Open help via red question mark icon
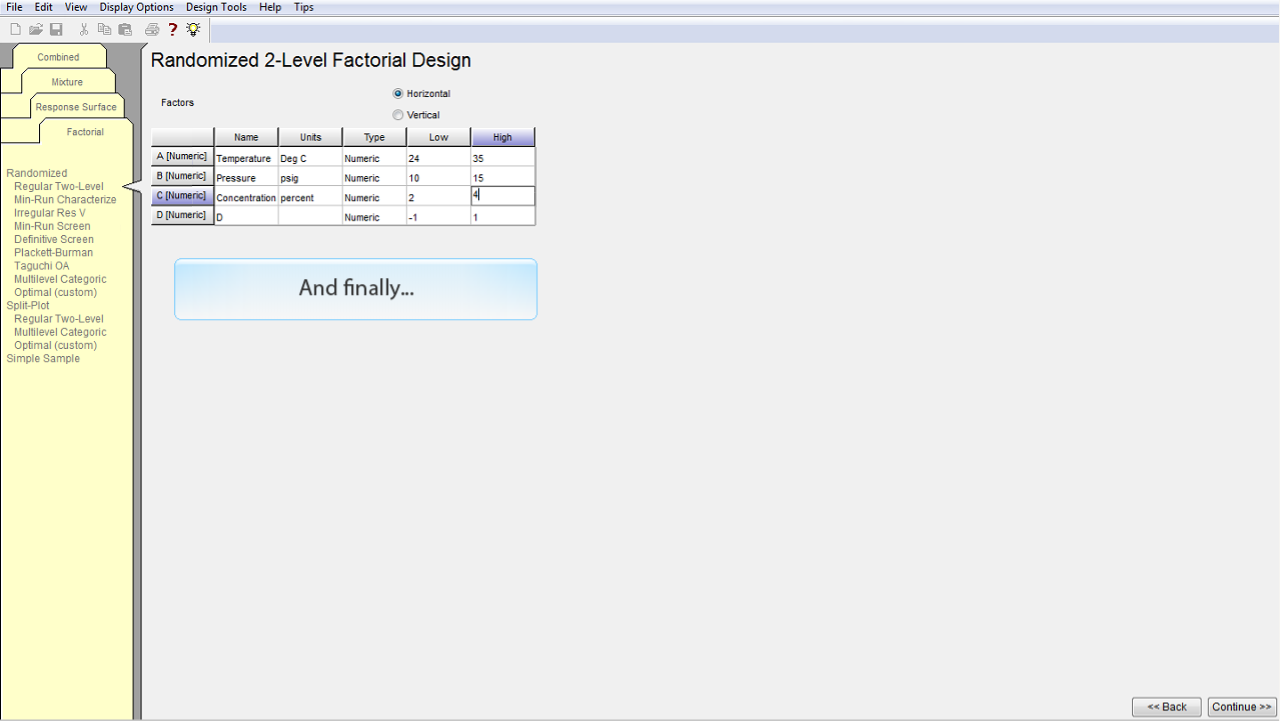This screenshot has height=721, width=1280. click(172, 29)
